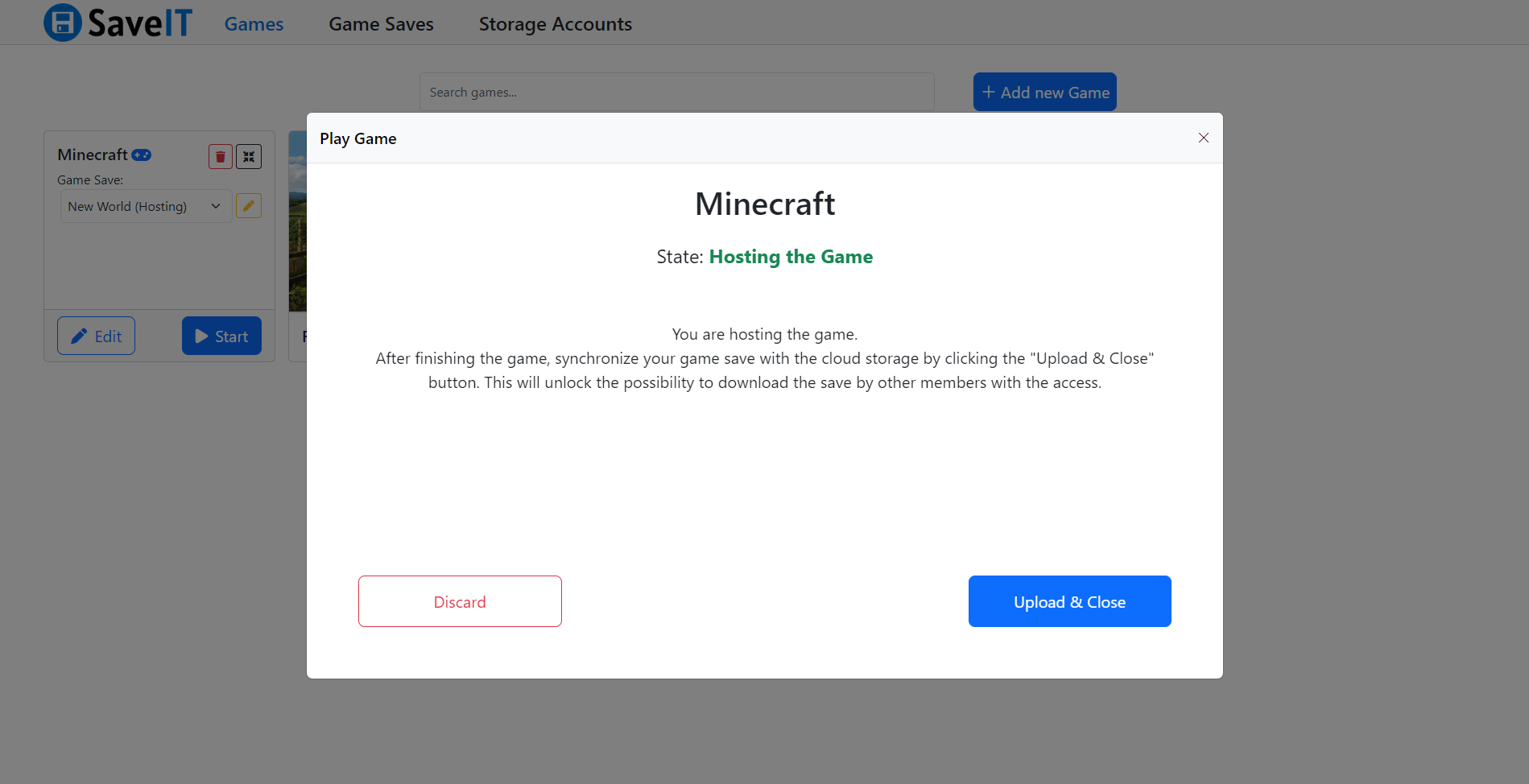Click the gamepad badge next to Minecraft
This screenshot has height=784, width=1529.
pos(142,155)
